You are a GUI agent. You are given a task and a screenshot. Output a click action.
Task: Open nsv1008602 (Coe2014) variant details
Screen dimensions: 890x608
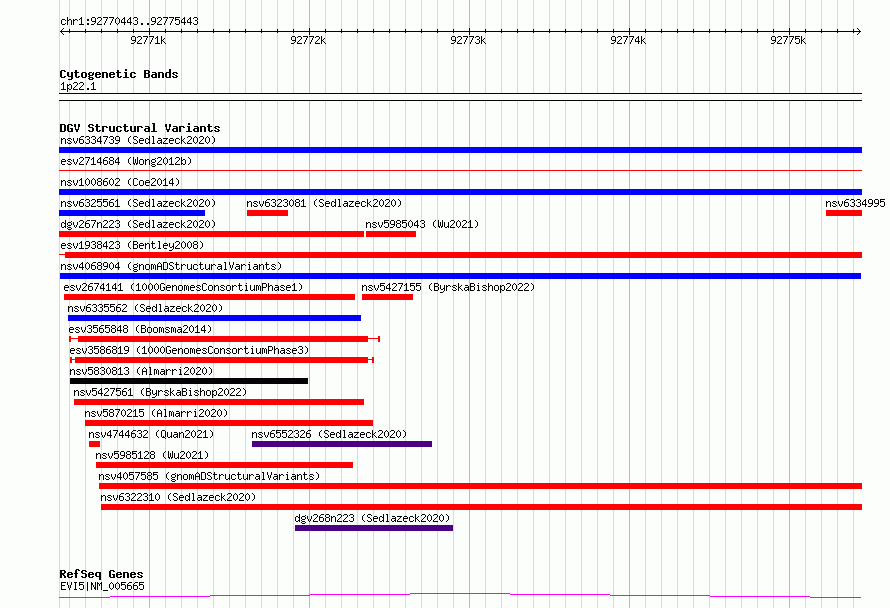click(120, 182)
